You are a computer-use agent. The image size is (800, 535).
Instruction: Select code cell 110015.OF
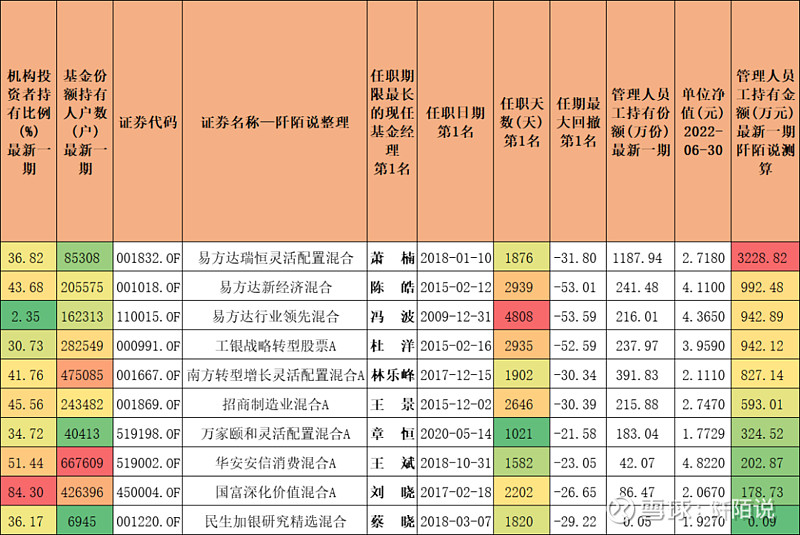[x=147, y=317]
